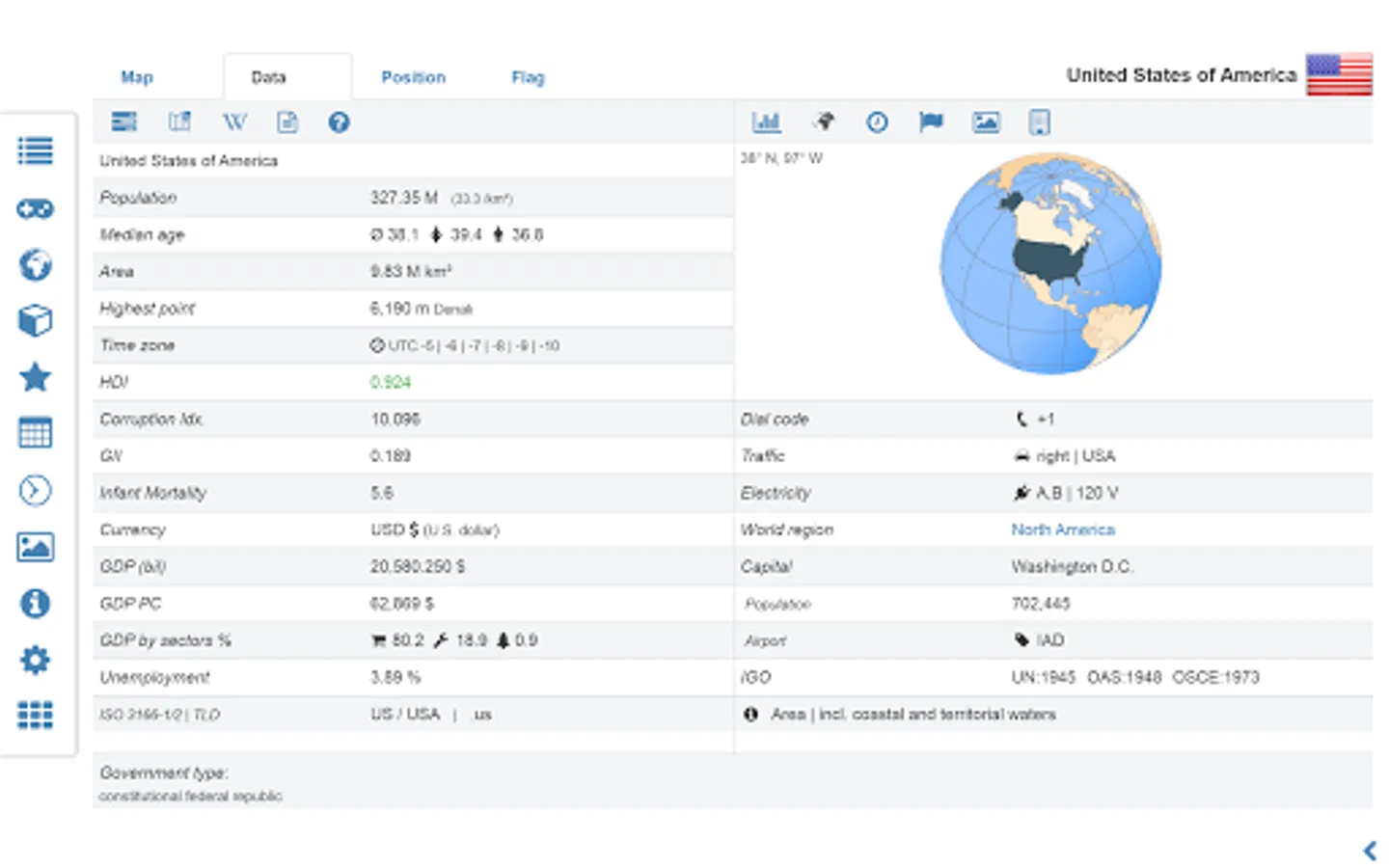Open the Flag tab
The width and height of the screenshot is (1389, 868).
pyautogui.click(x=528, y=77)
